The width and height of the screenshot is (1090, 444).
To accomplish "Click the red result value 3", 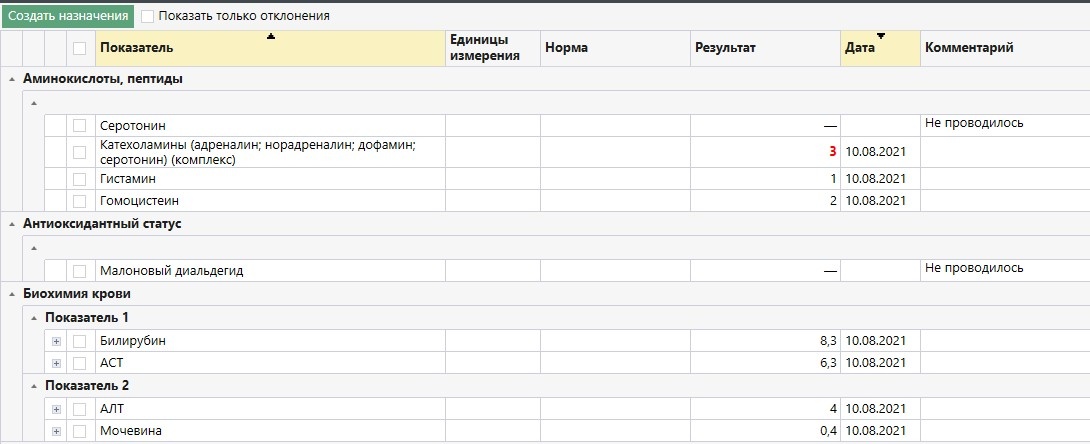I will 831,152.
